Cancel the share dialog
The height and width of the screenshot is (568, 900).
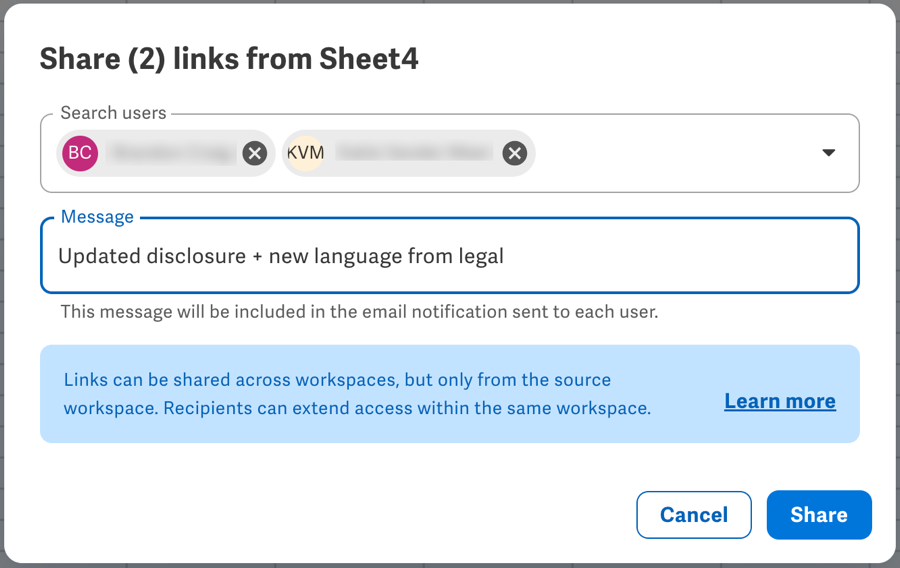tap(693, 515)
